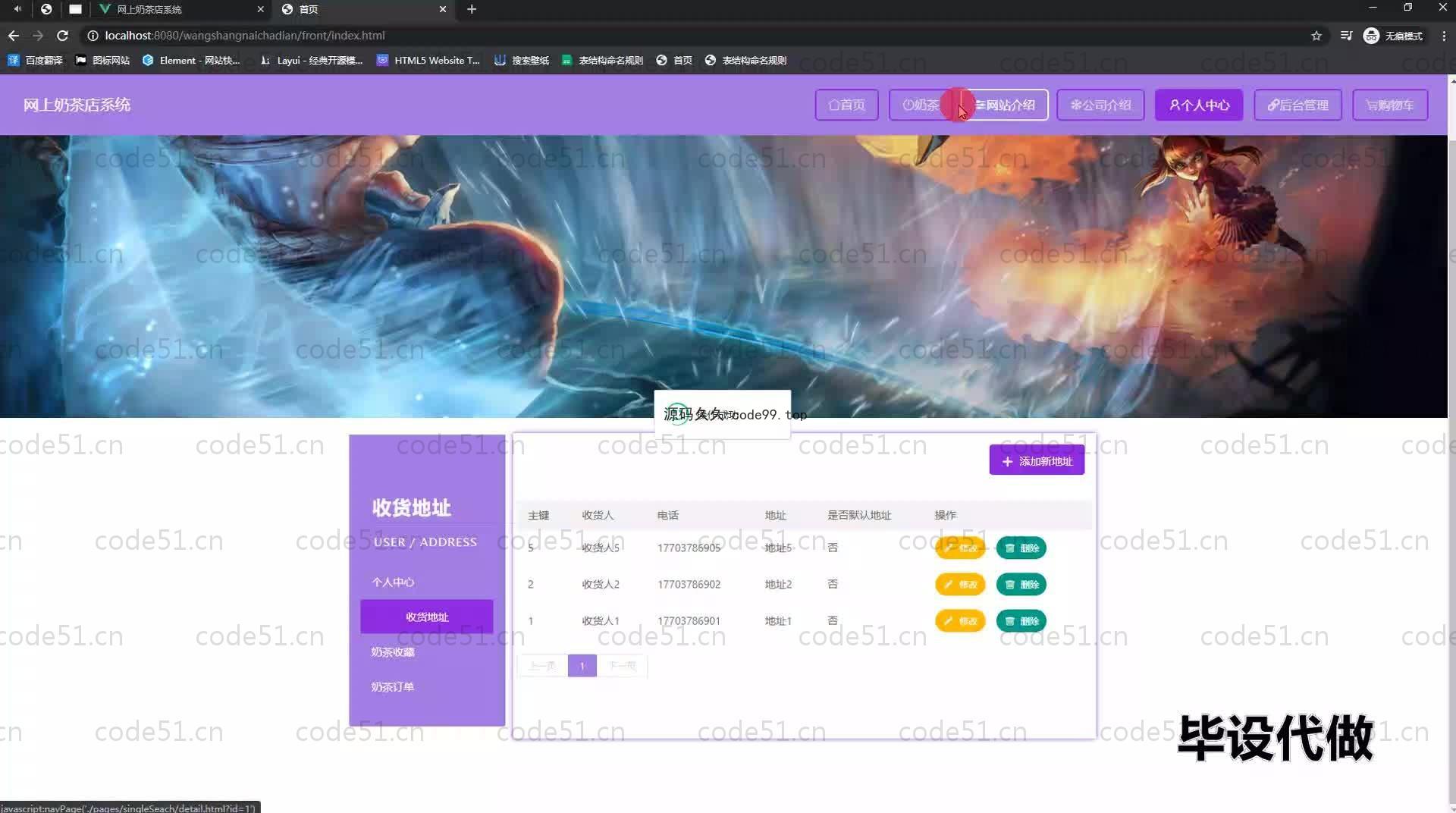Click browser forward arrow

(38, 36)
